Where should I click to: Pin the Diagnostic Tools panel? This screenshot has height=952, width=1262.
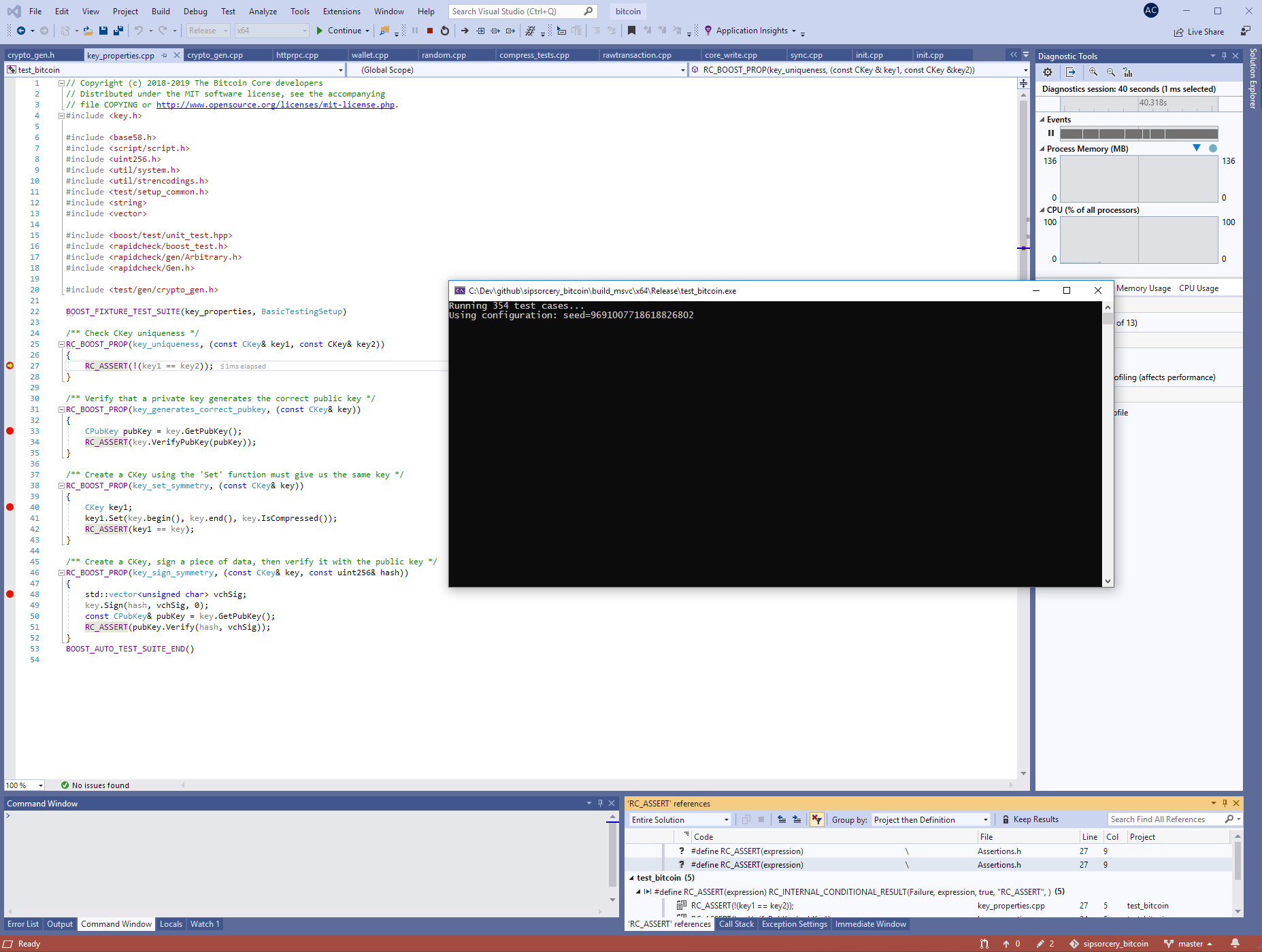coord(1225,56)
